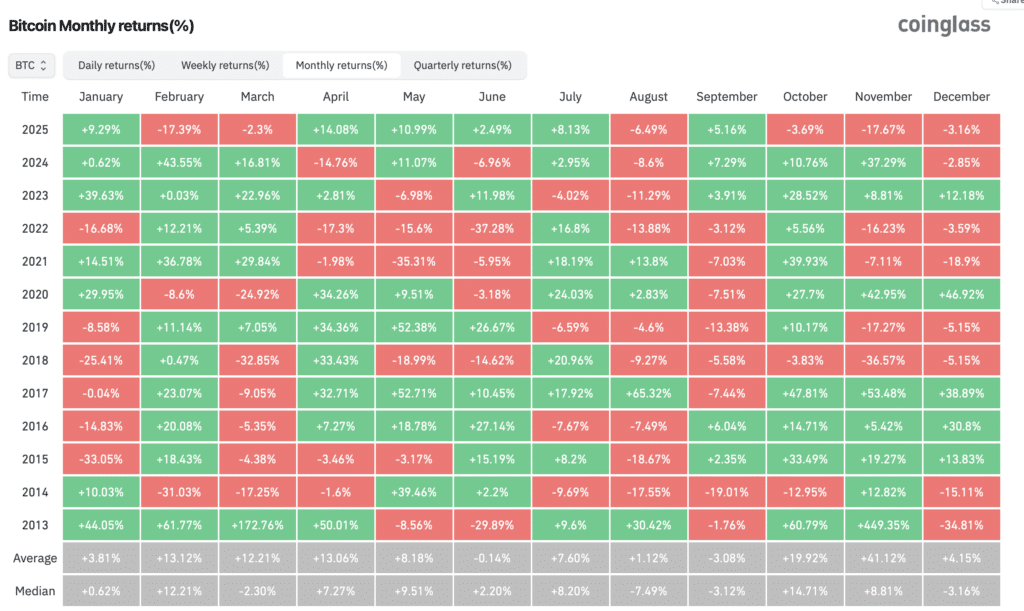Open the BTC coin selector dropdown

tap(31, 65)
